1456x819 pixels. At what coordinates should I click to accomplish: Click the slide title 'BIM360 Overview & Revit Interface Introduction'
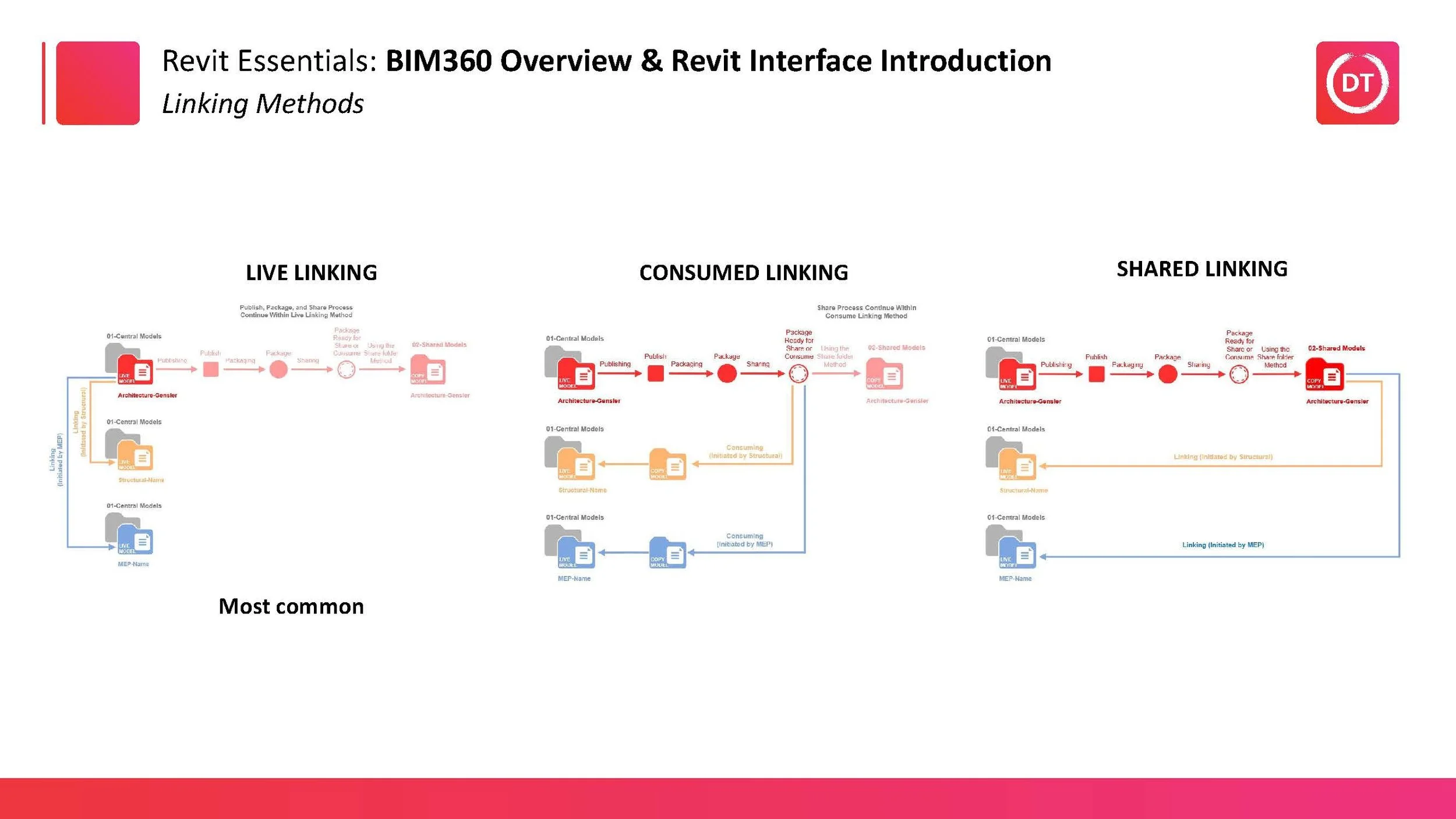718,61
